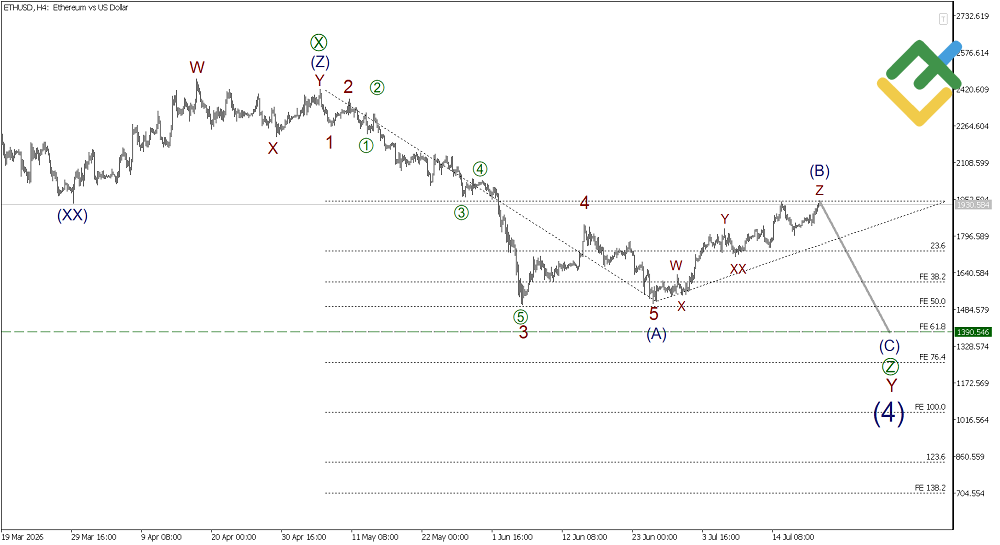Click the 123.6 Fibonacci level label
Viewport: 1000px width, 545px height.
(936, 457)
